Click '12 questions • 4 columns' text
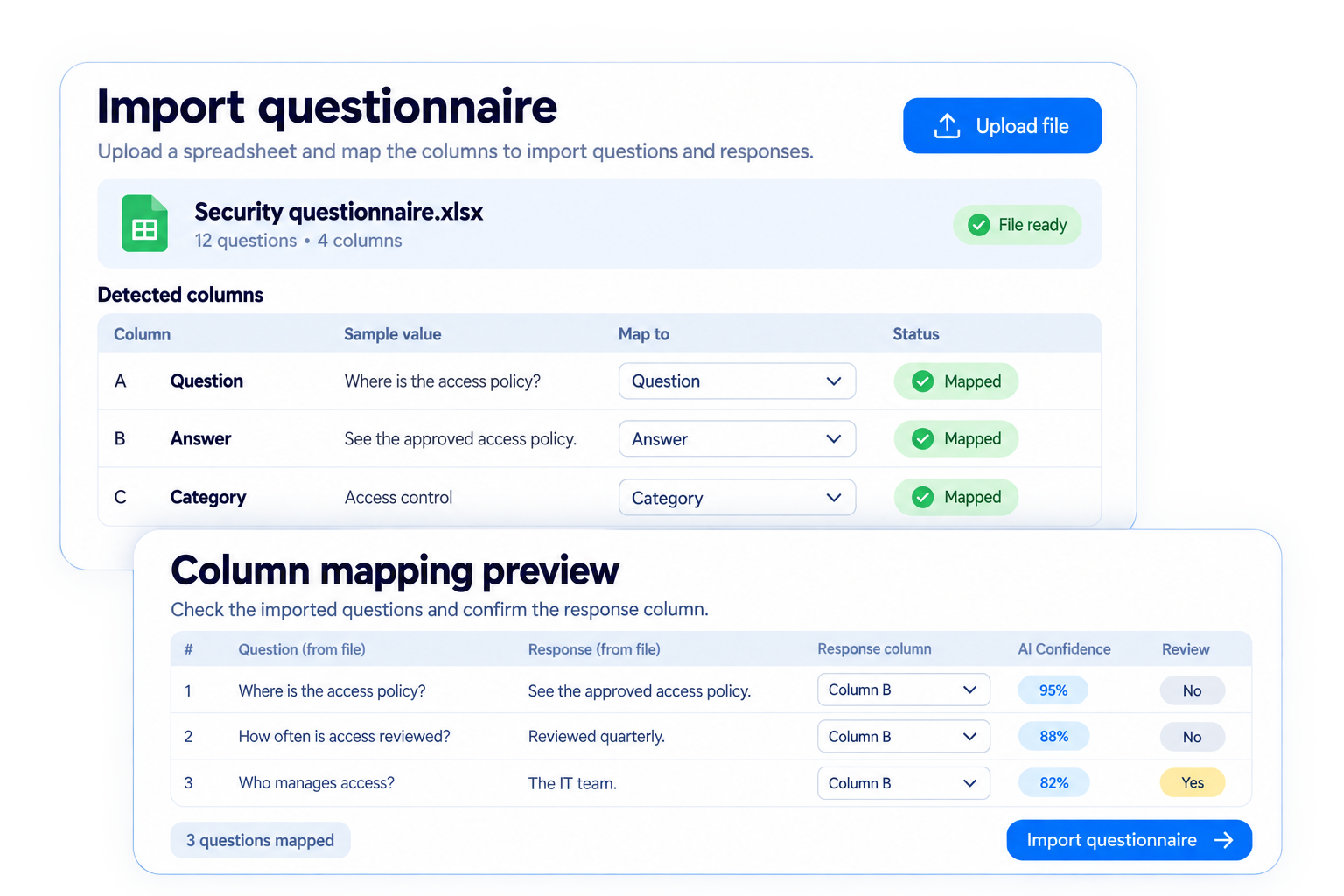 click(x=298, y=241)
